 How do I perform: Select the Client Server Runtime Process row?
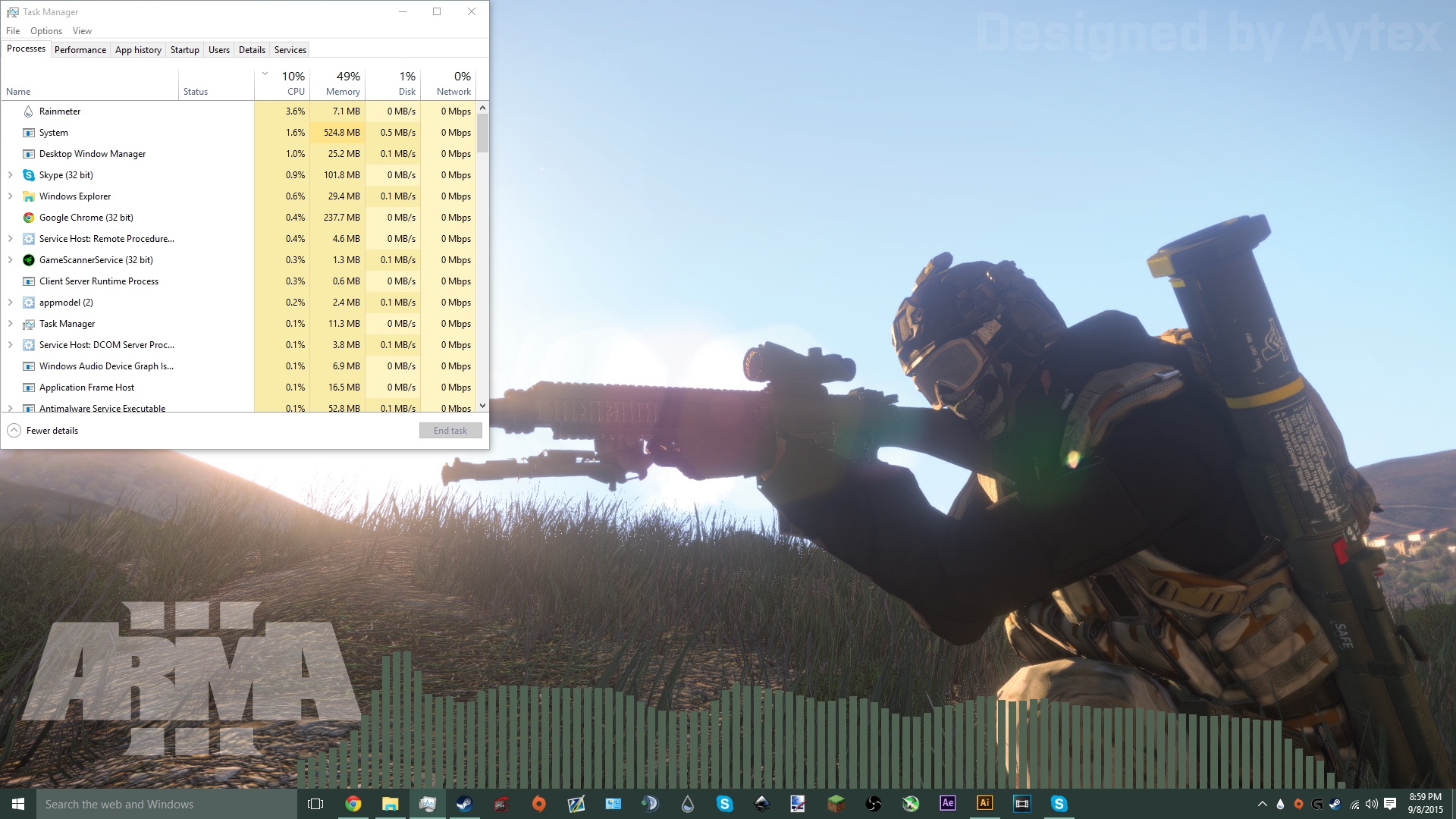[239, 281]
